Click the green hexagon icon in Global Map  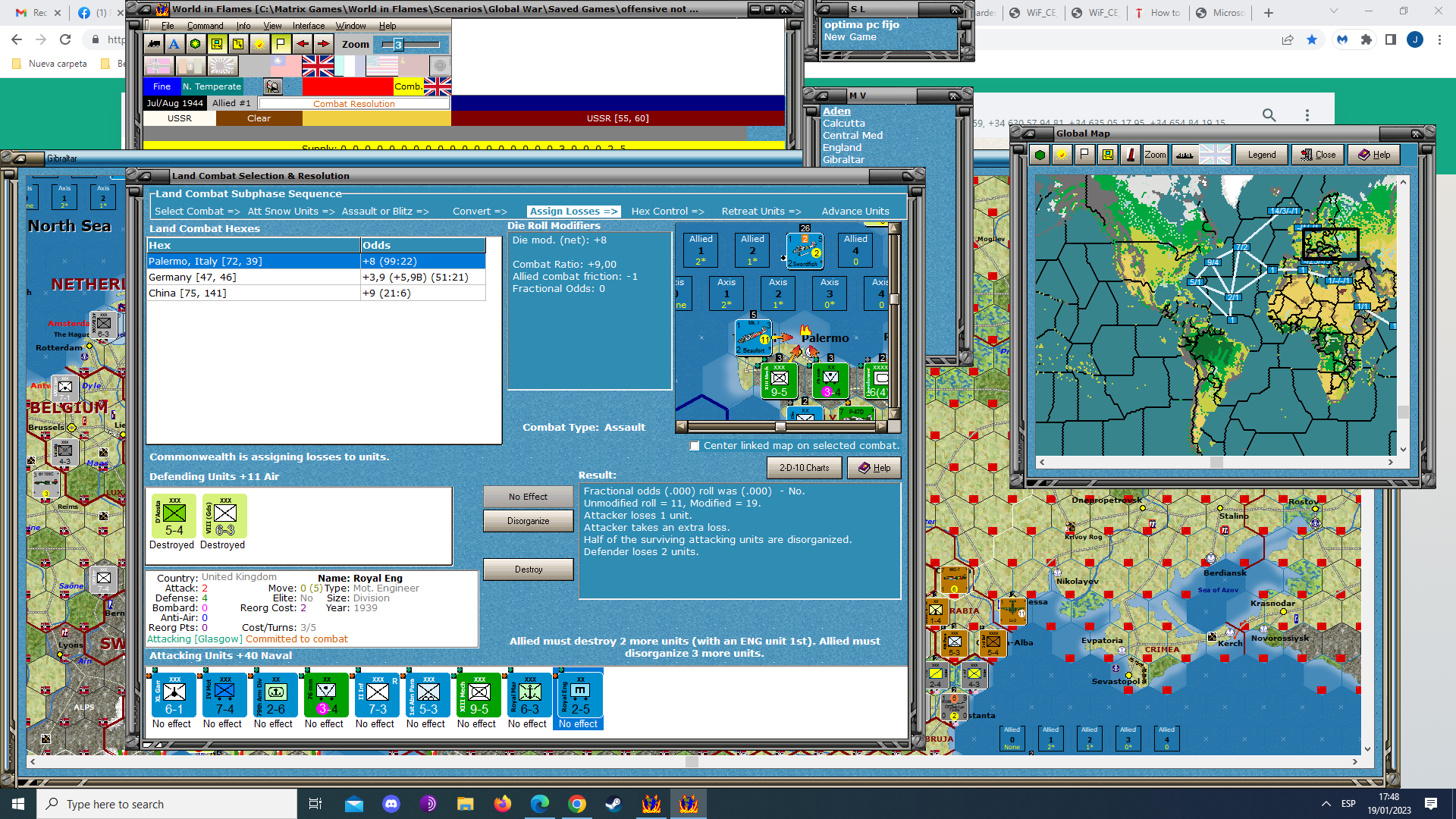click(1040, 155)
